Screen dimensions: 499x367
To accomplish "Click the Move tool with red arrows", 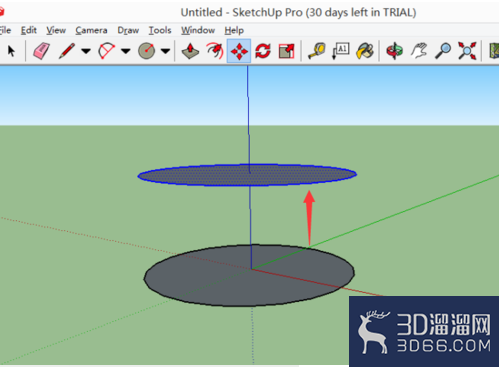I will 239,51.
